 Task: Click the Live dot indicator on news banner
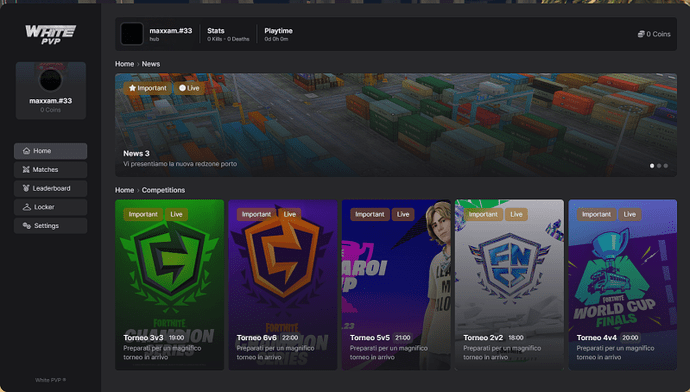pos(182,88)
